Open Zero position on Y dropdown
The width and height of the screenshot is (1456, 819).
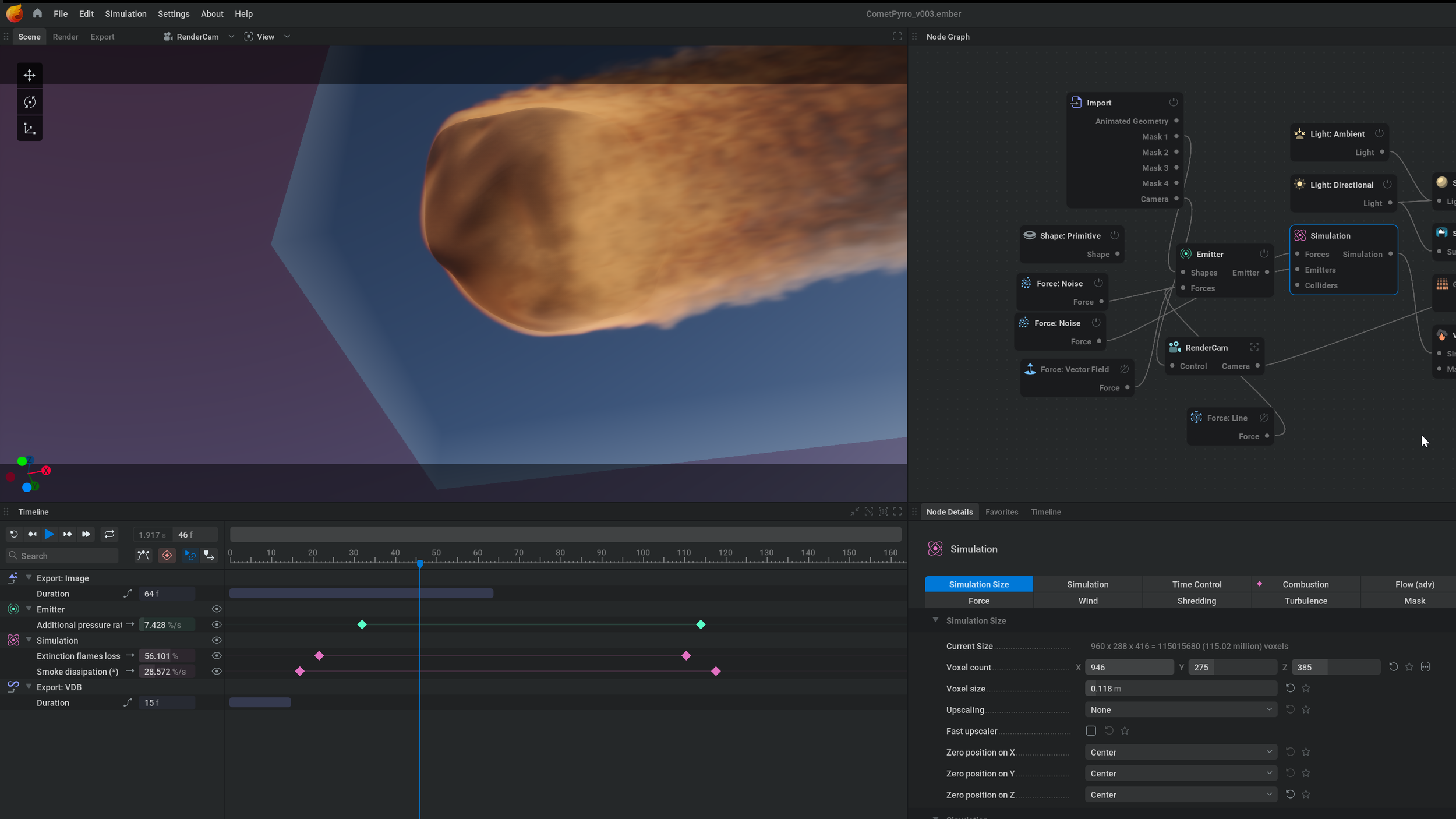coord(1181,774)
